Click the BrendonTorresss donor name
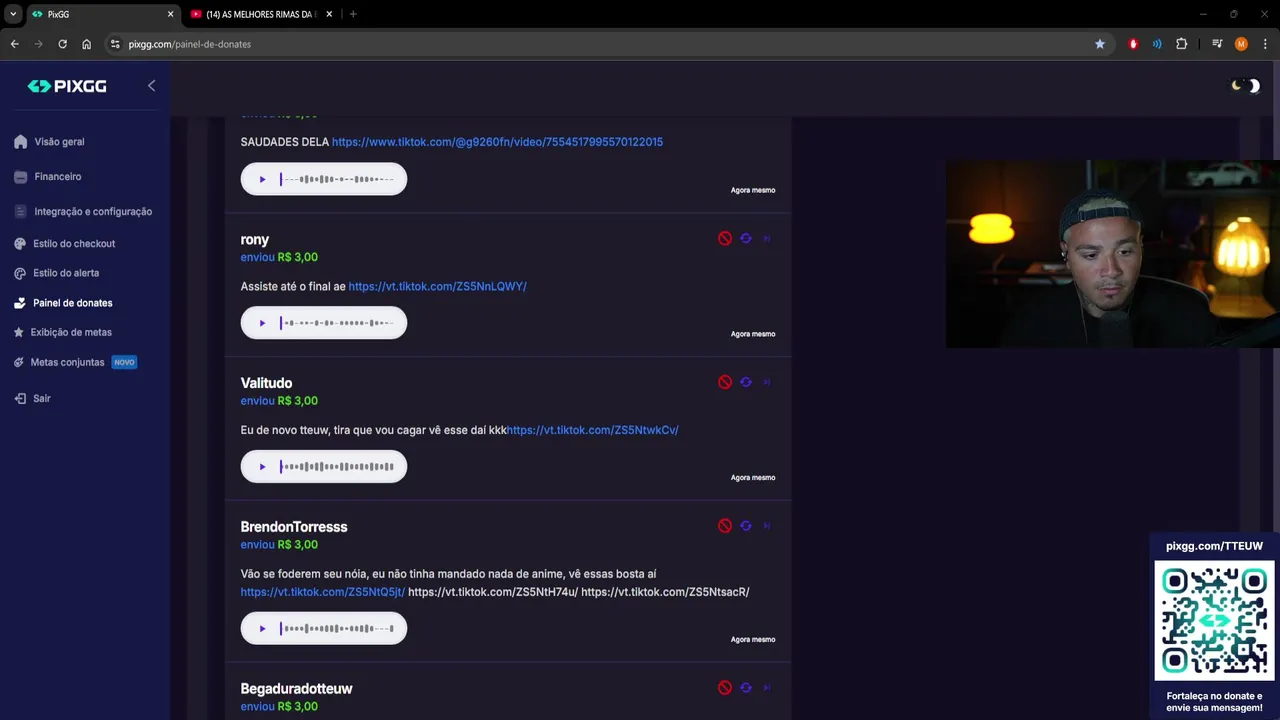Screen dimensions: 1280x720 pyautogui.click(x=294, y=527)
